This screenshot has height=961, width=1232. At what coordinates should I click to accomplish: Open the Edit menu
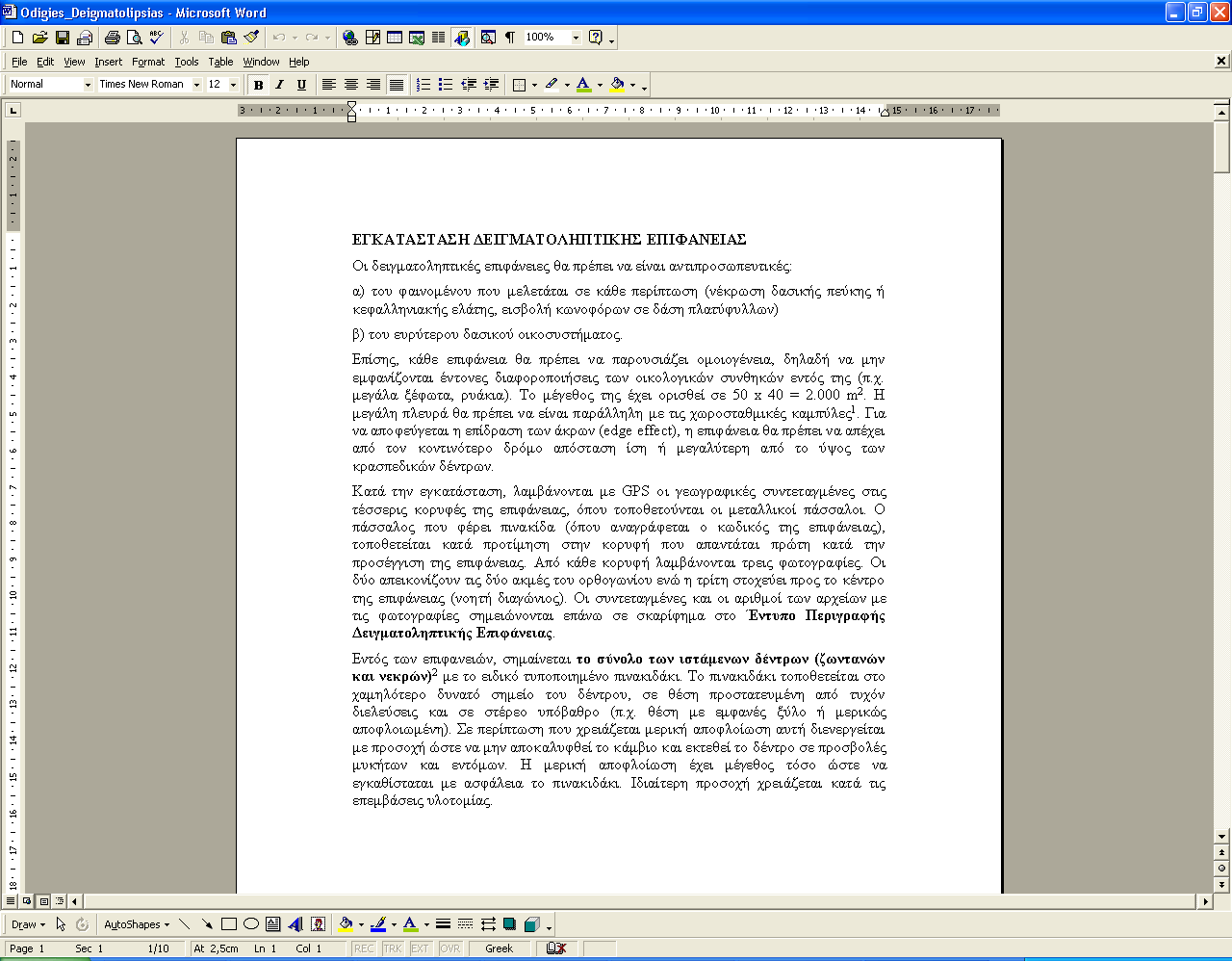[x=45, y=62]
